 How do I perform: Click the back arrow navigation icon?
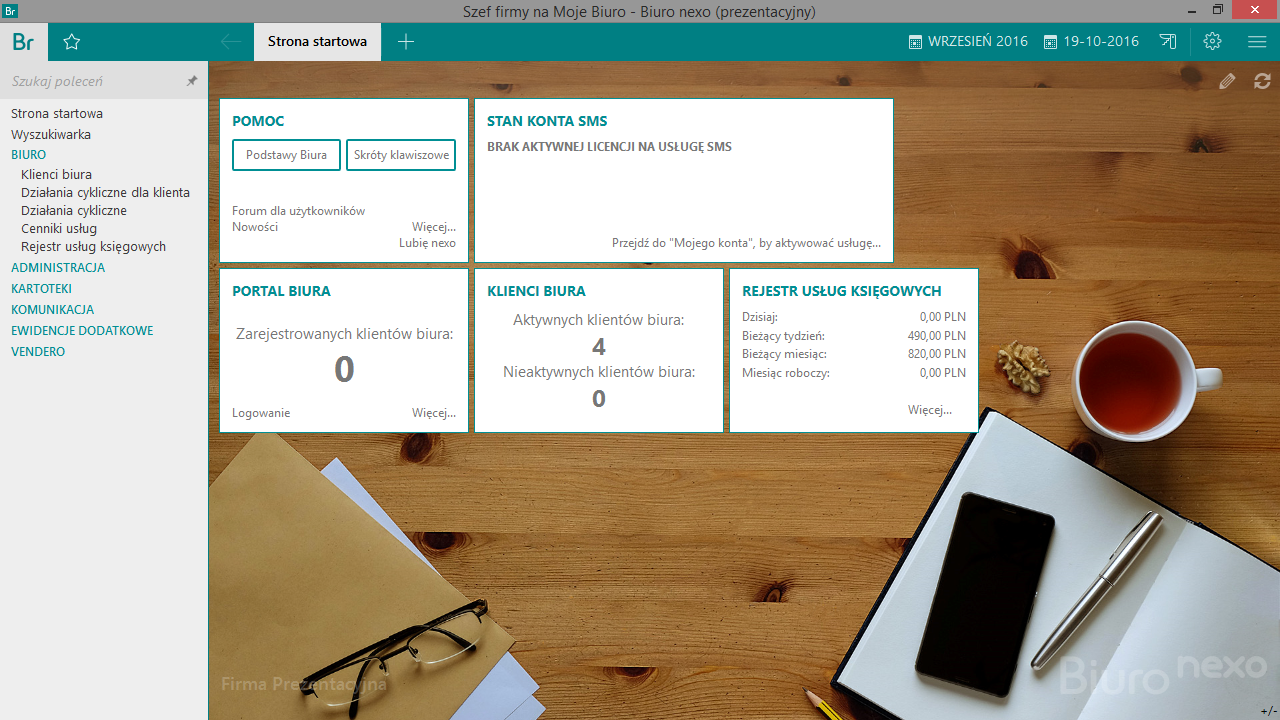click(x=230, y=42)
